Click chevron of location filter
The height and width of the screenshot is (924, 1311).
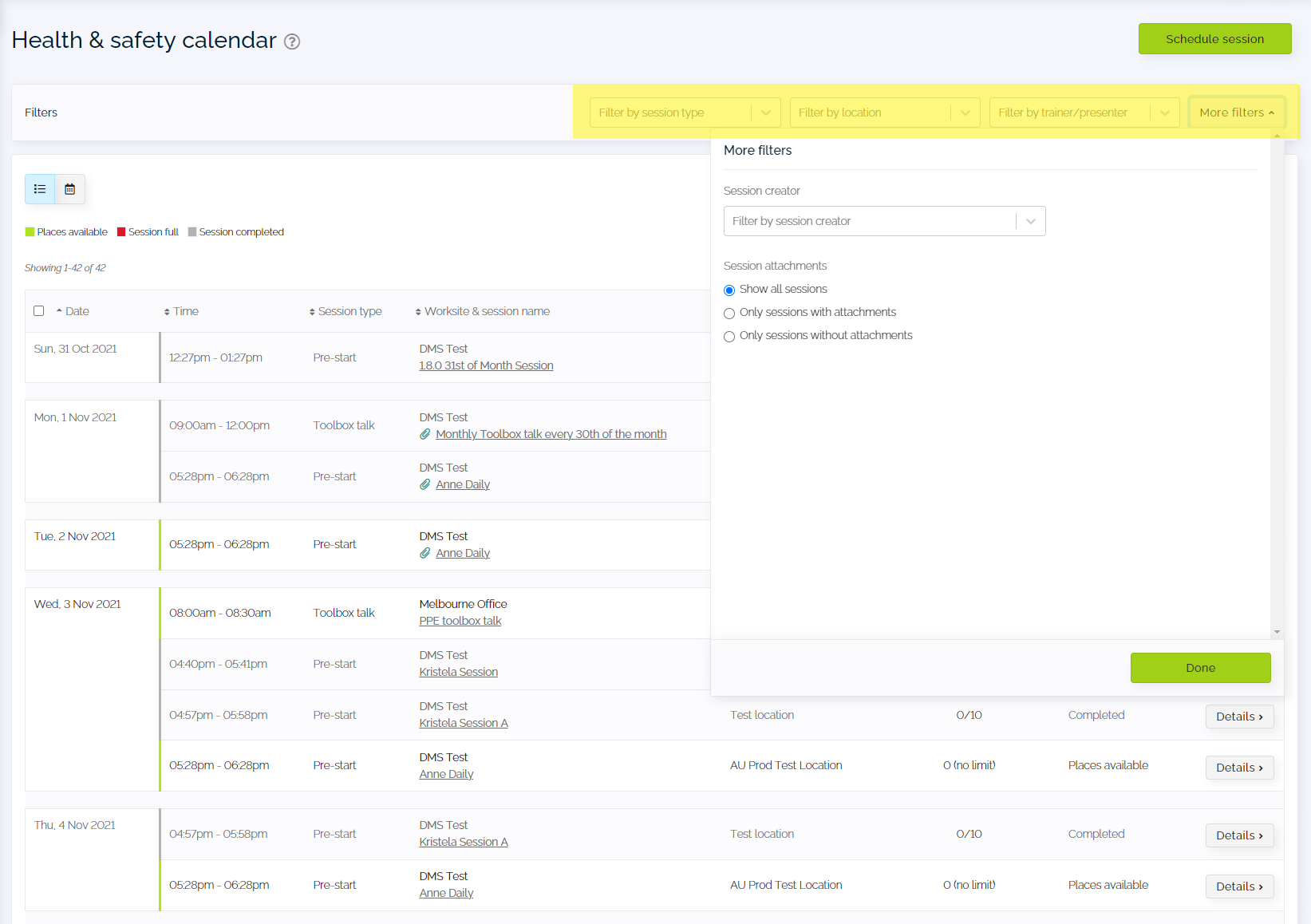click(x=965, y=113)
